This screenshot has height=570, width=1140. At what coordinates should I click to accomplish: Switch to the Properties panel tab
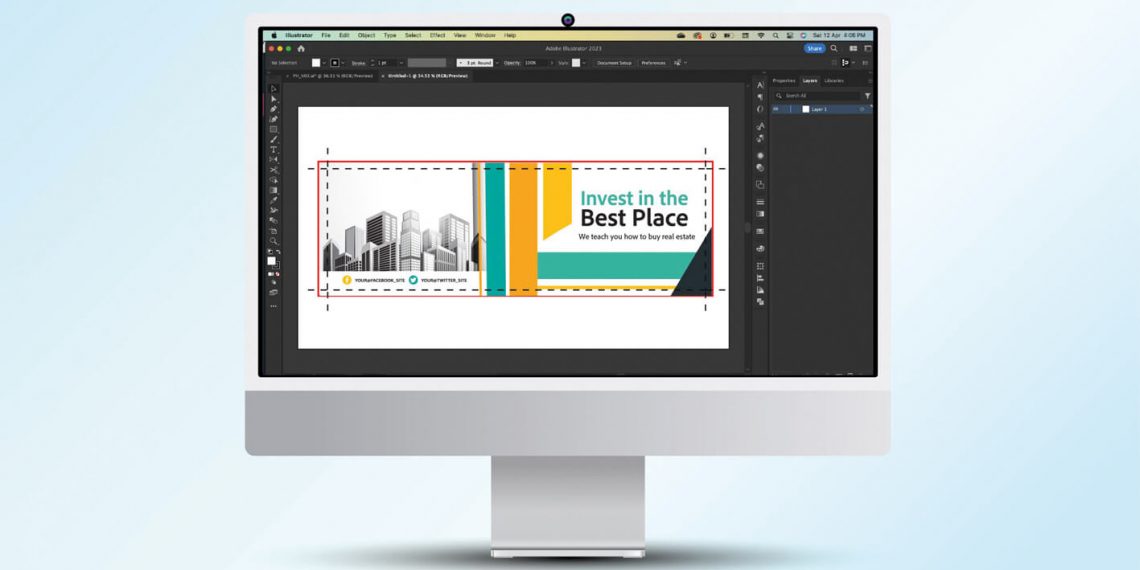click(784, 81)
